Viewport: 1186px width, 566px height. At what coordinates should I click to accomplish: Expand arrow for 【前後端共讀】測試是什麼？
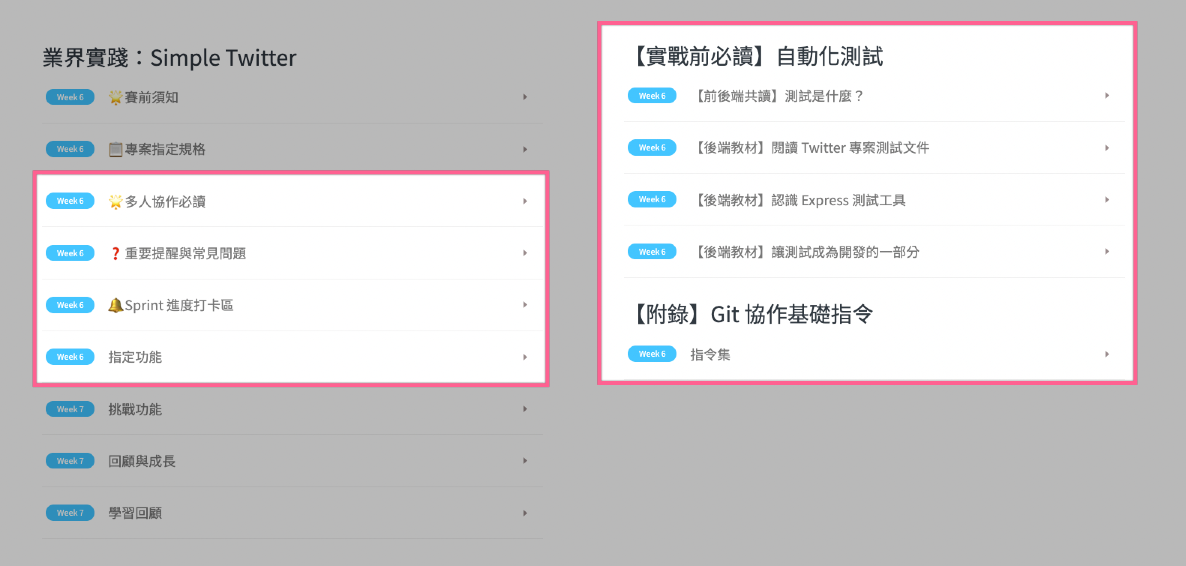coord(1107,95)
